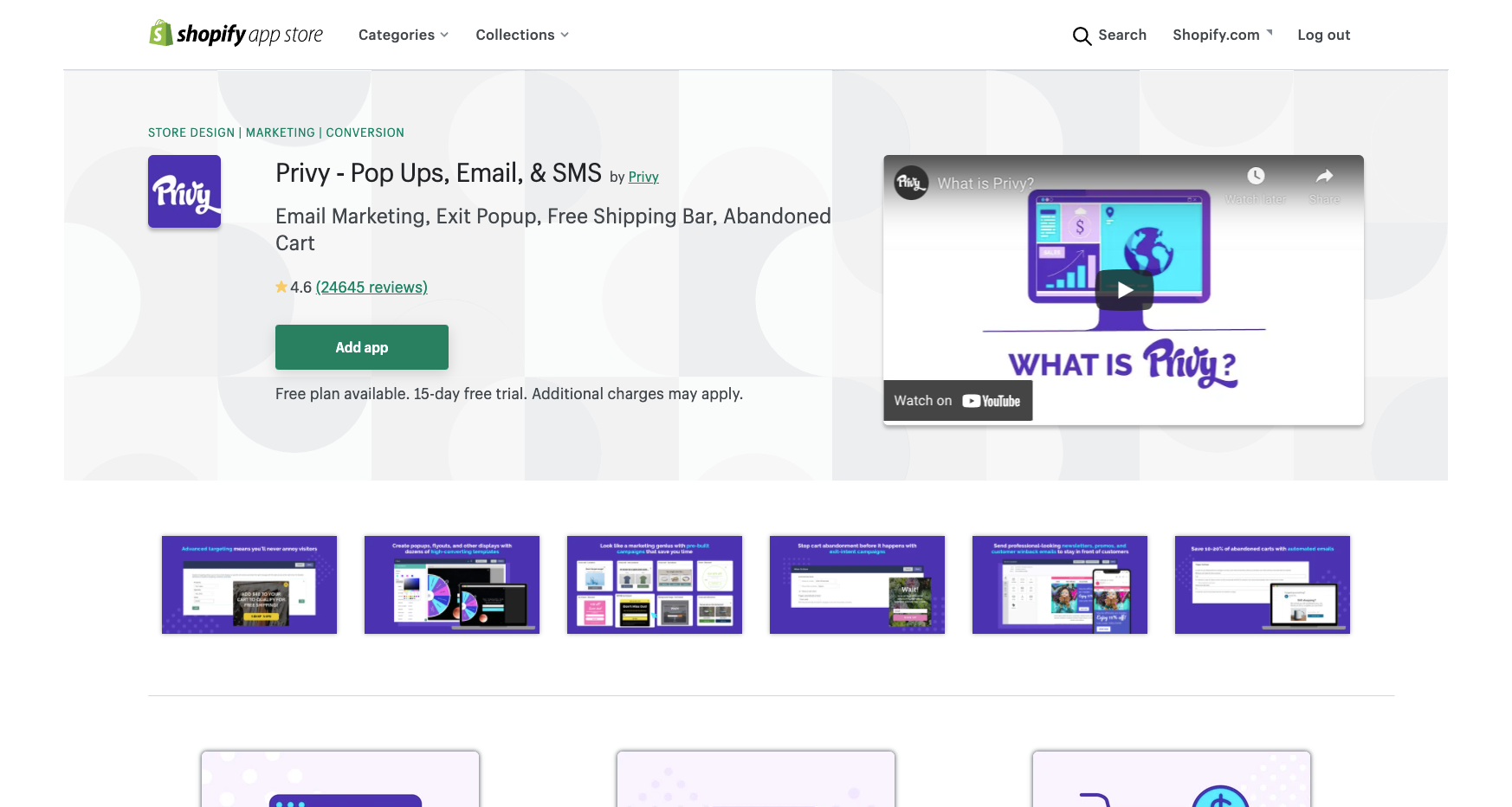The image size is (1512, 807).
Task: Click the app title Privy - Pop Ups, Email, & SMS
Action: (x=438, y=173)
